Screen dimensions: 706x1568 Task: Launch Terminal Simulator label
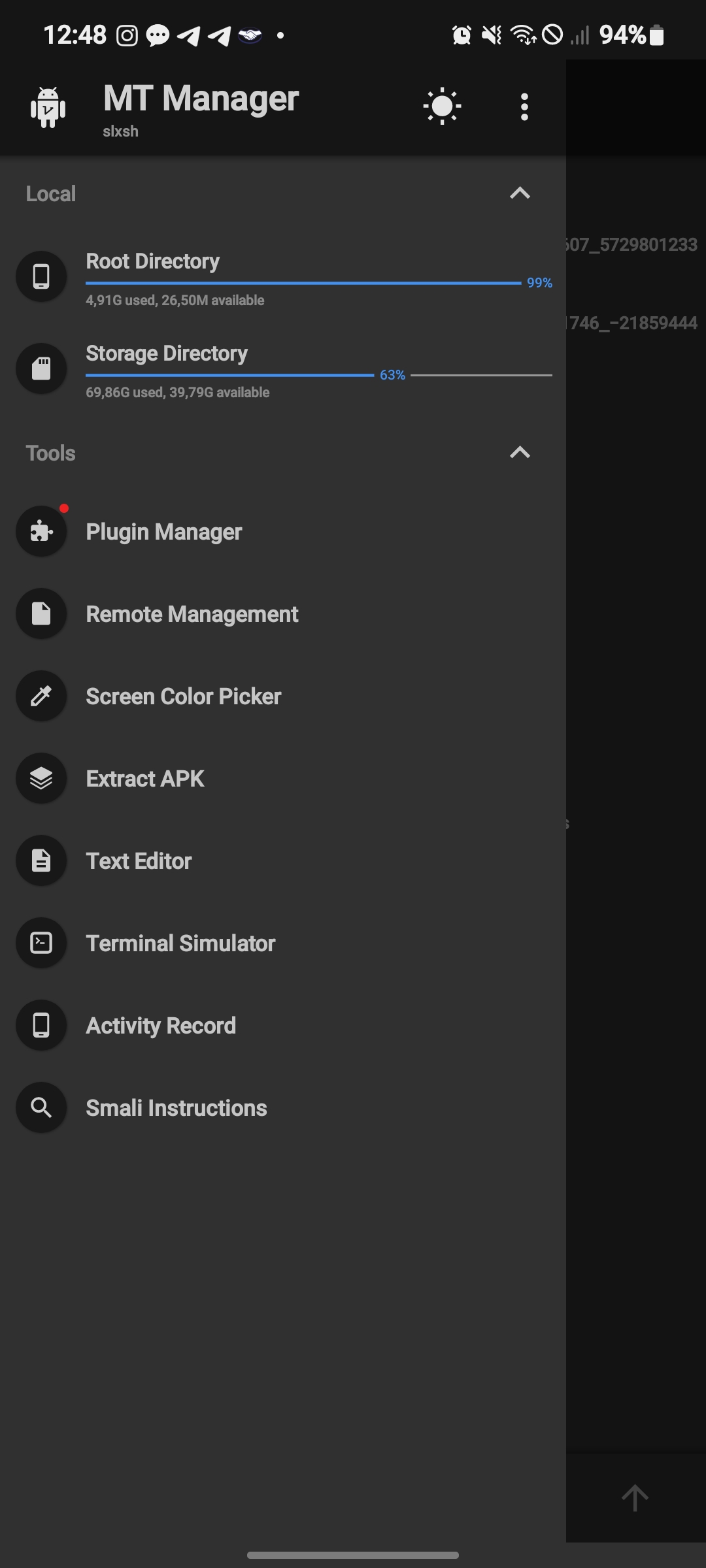click(180, 943)
